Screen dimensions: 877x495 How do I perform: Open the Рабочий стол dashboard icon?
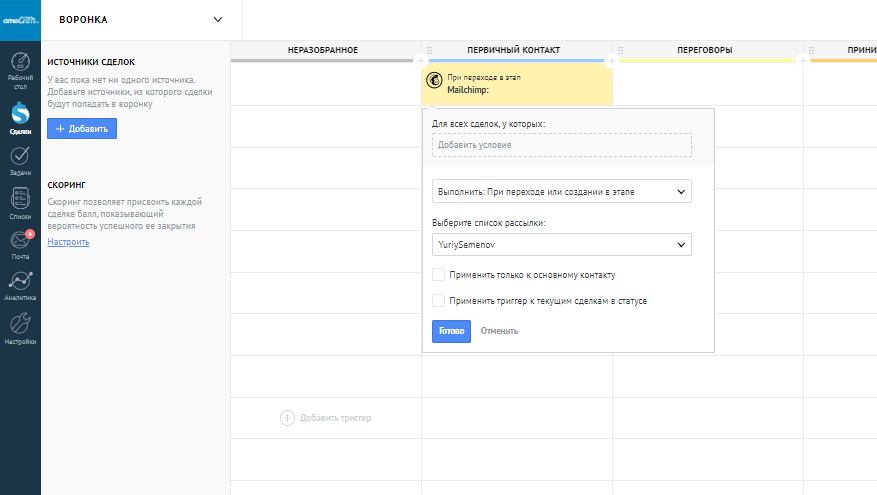[20, 69]
